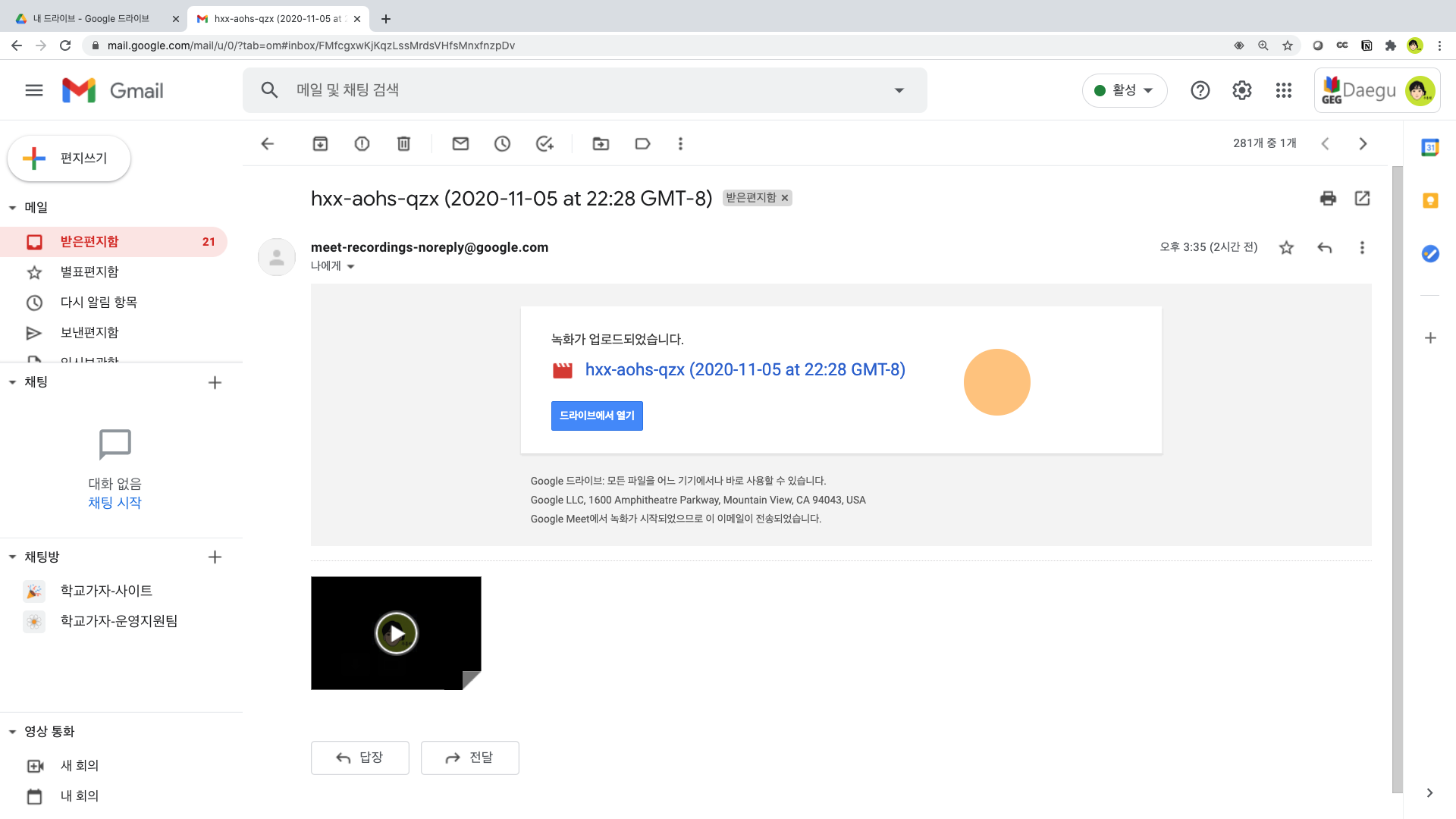Click the 드라이브에서 열기 button
The image size is (1456, 819).
(x=597, y=416)
